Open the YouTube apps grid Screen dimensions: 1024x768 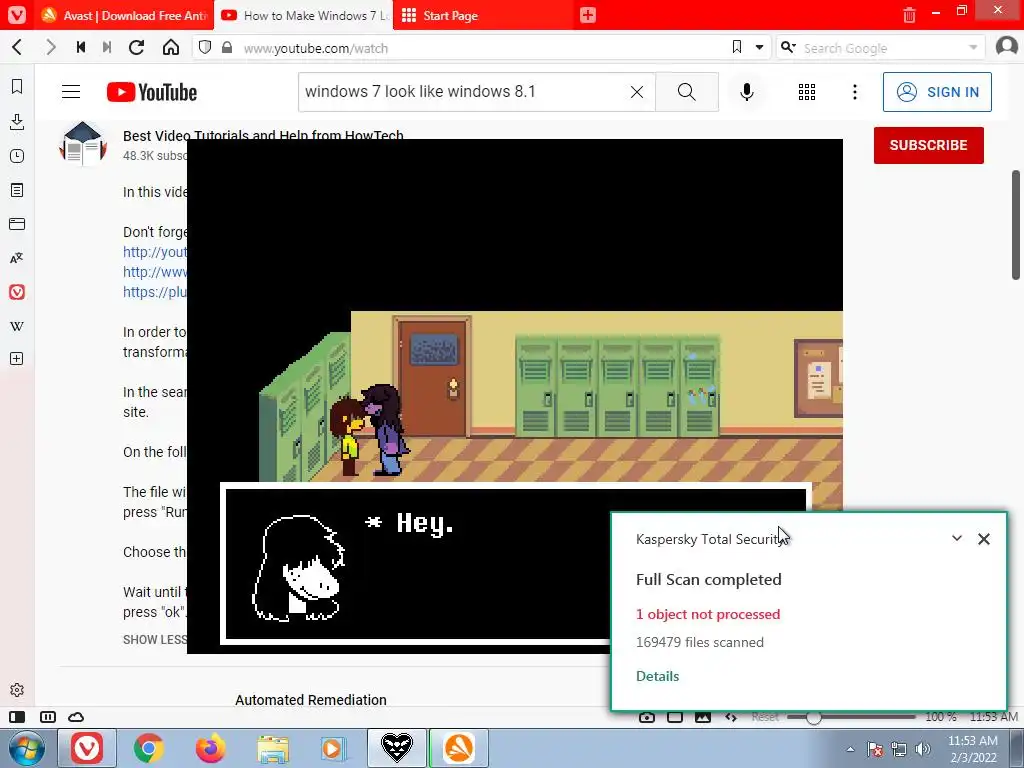(x=807, y=92)
